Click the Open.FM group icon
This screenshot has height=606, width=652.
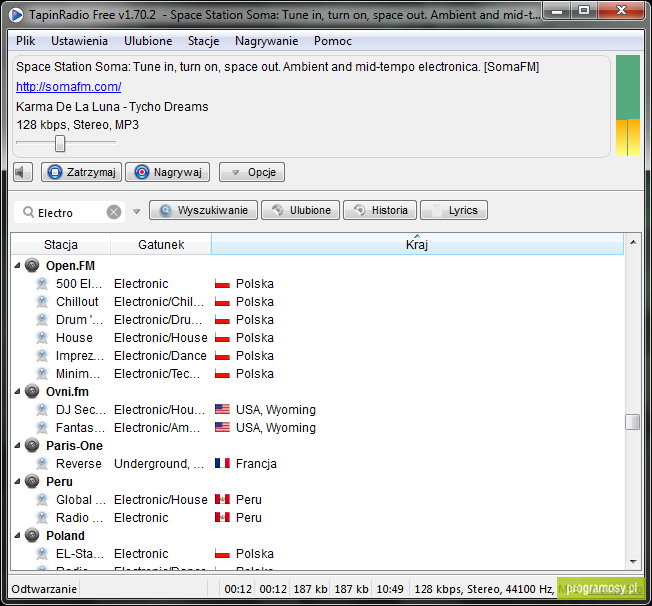coord(32,265)
